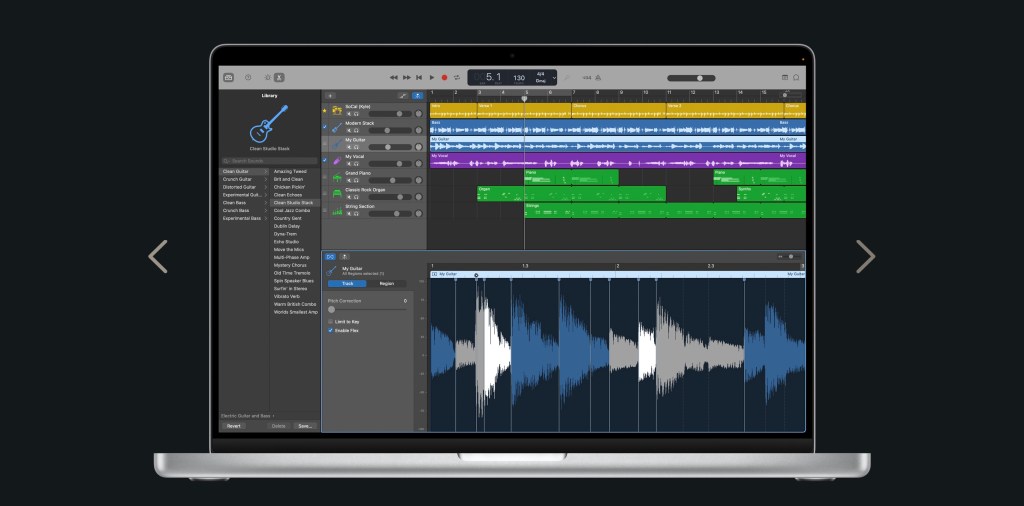
Task: Click the Play transport button
Action: (x=432, y=77)
